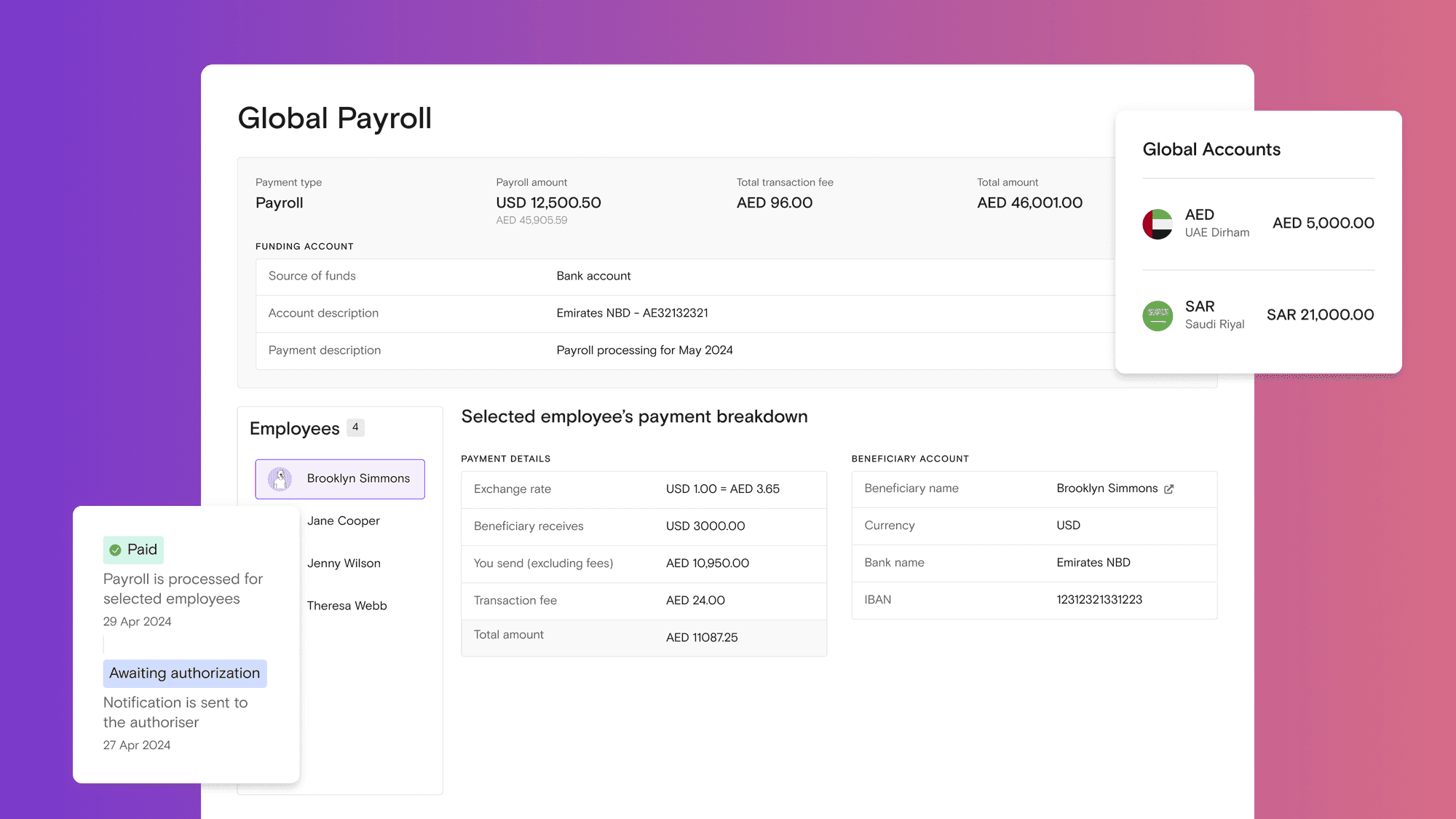Viewport: 1456px width, 819px height.
Task: Click the Total amount AED 46,001.00
Action: coord(1029,203)
